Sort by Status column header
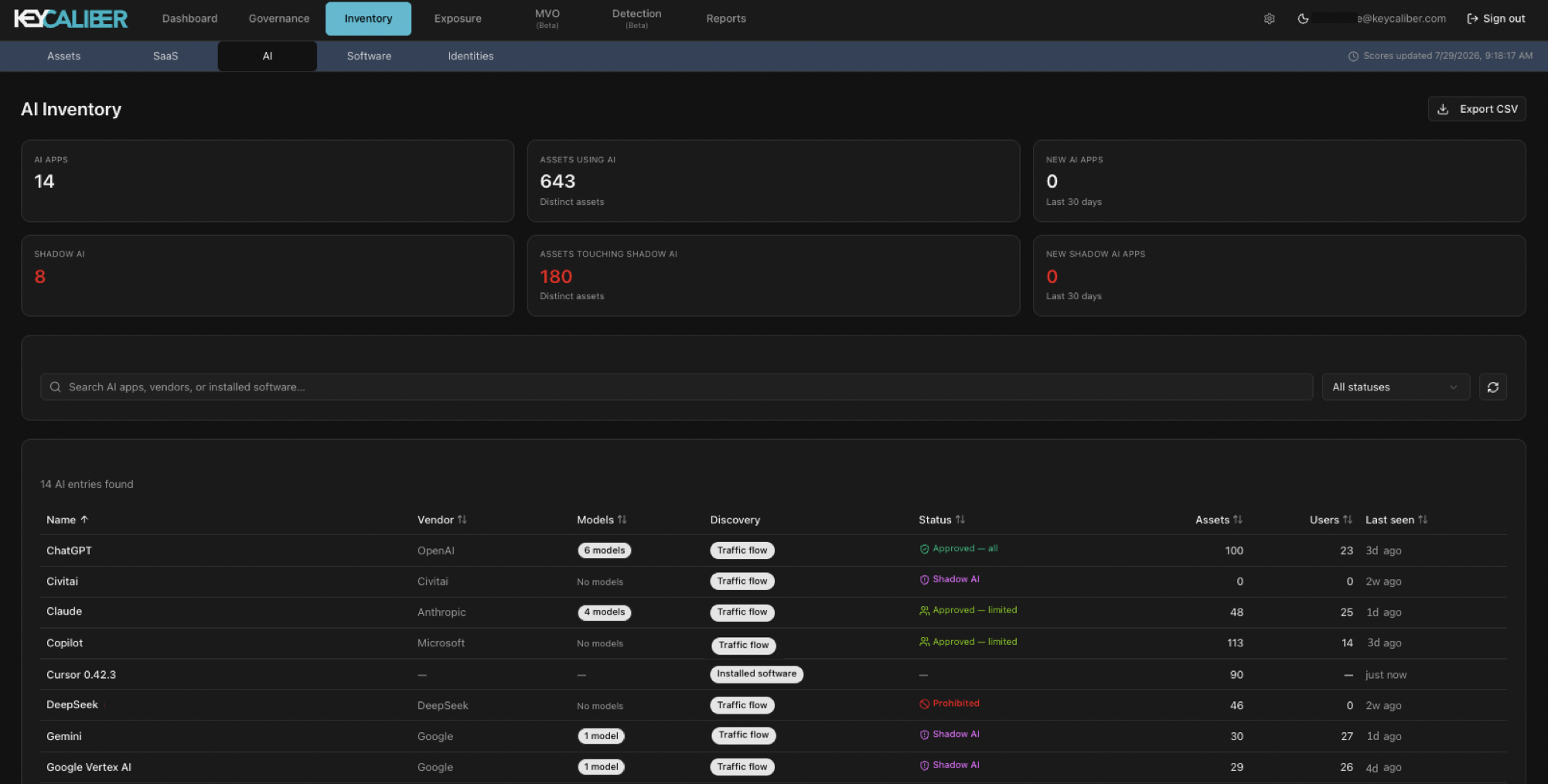Viewport: 1548px width, 784px height. 942,520
